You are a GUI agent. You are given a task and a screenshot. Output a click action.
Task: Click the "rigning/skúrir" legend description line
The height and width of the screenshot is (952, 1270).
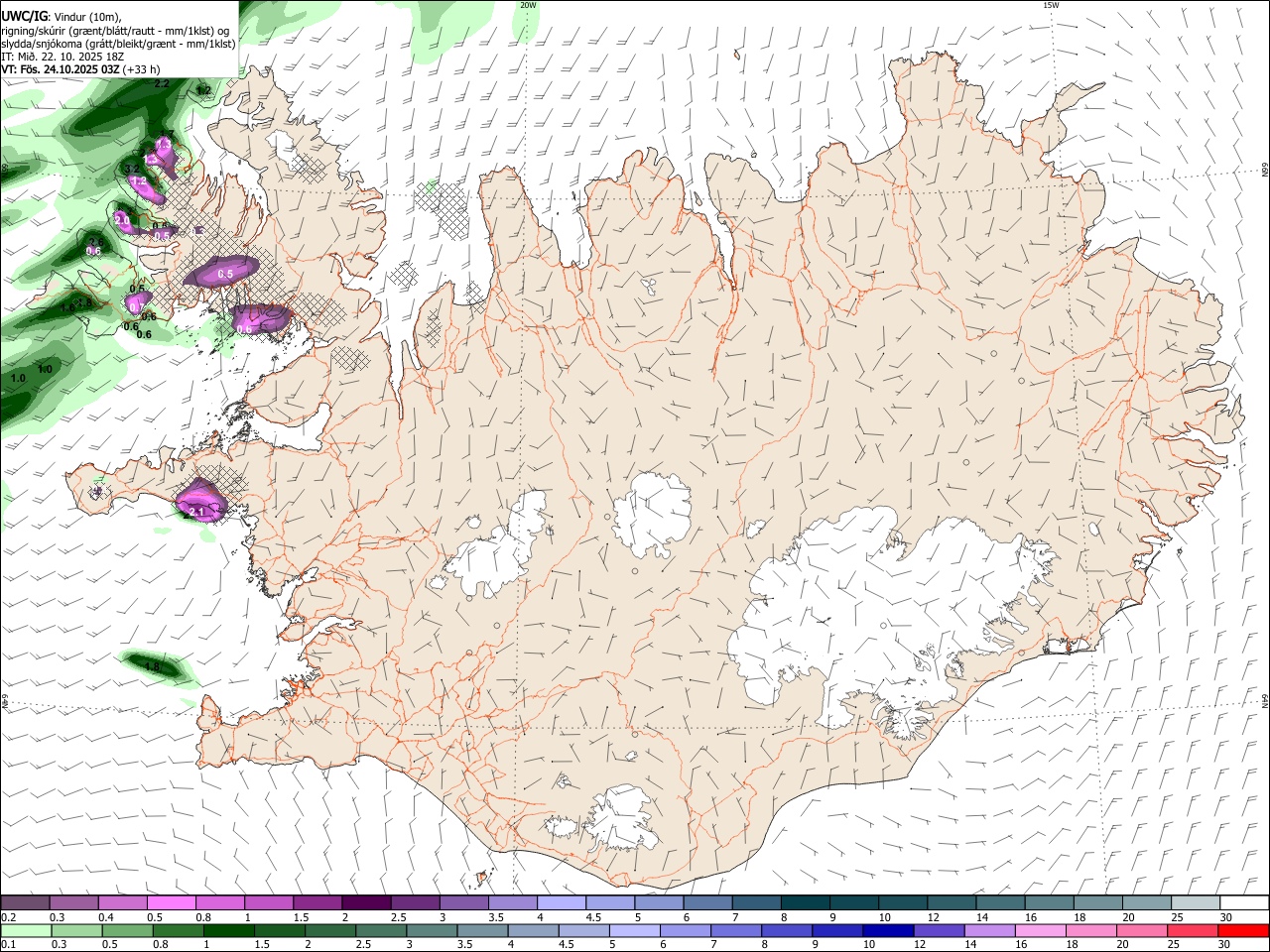pos(115,31)
